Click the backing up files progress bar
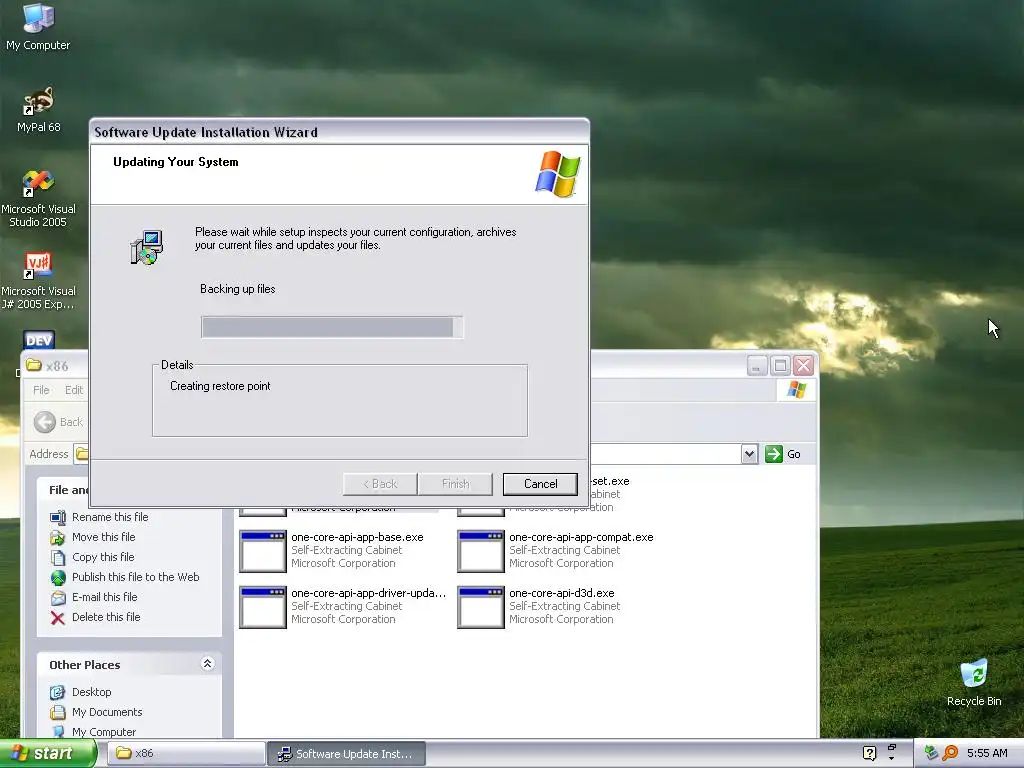 point(332,327)
